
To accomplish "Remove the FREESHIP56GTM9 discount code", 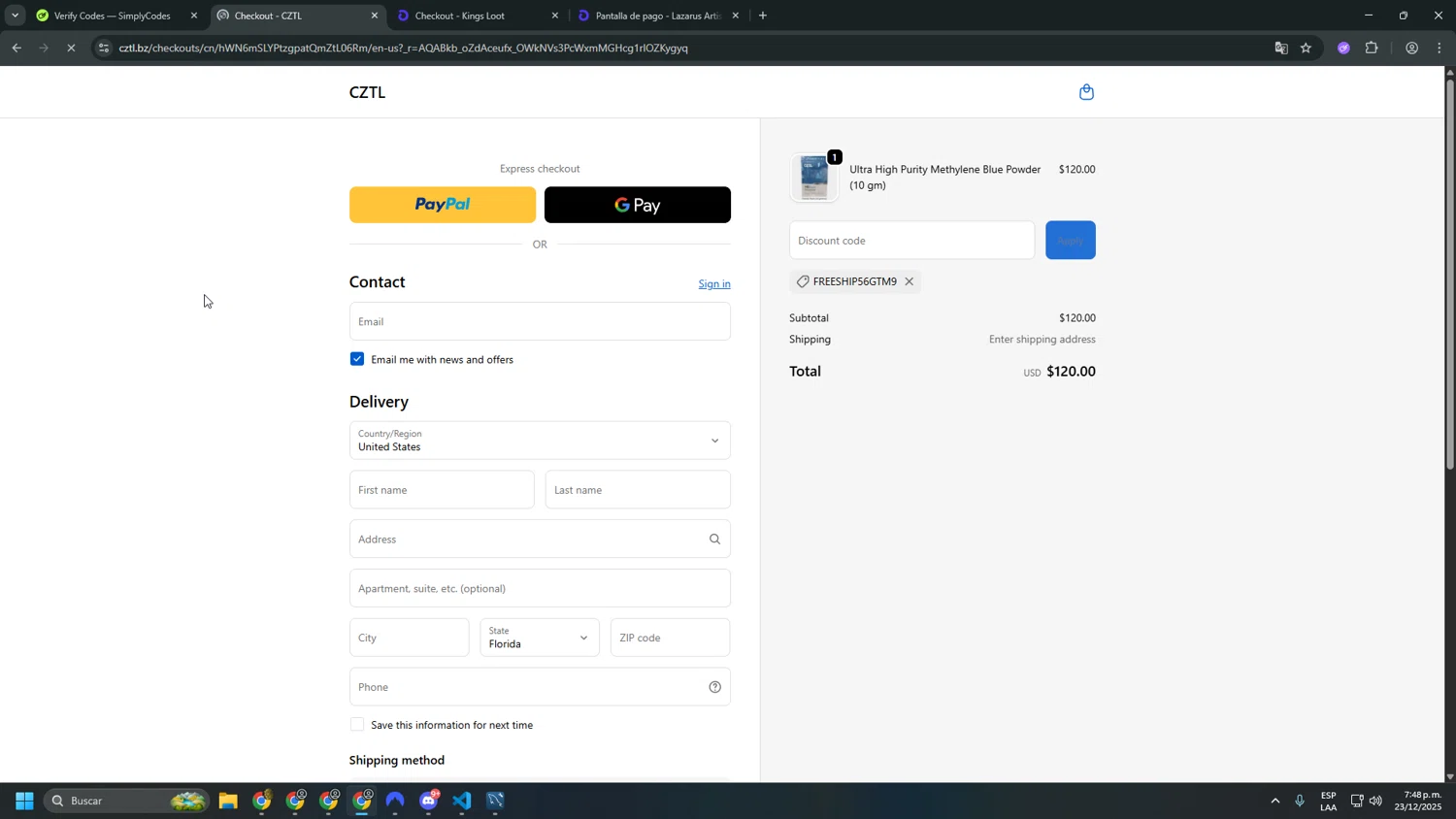I will [x=910, y=281].
